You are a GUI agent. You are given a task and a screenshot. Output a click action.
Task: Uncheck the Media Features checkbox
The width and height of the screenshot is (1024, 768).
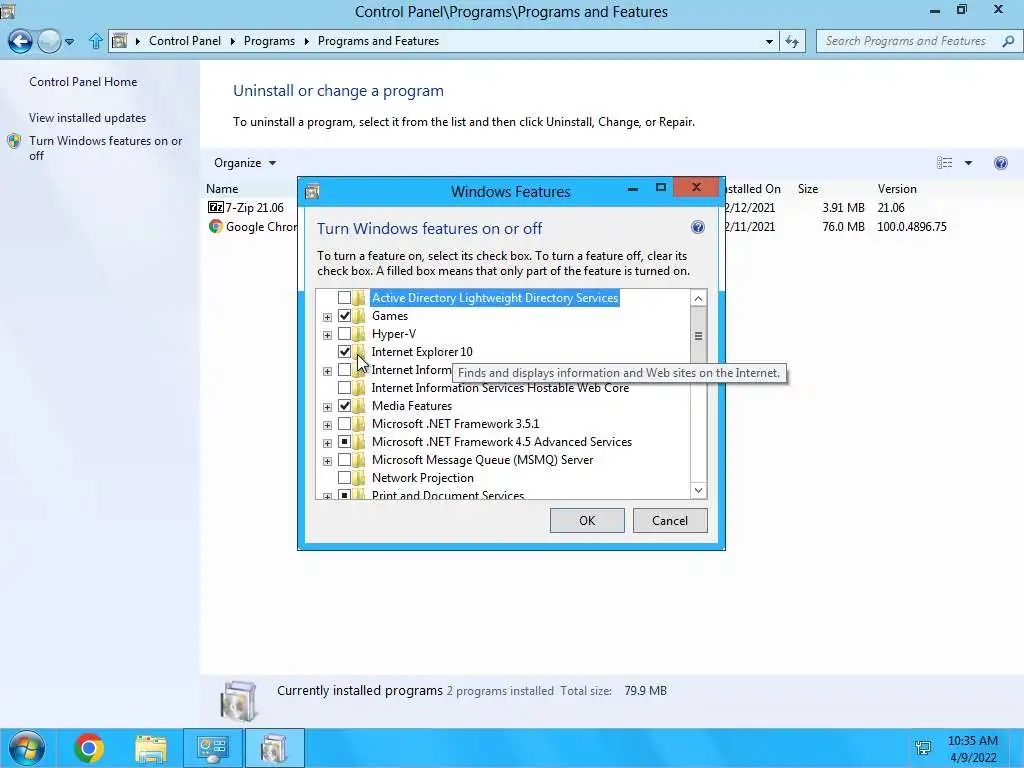pos(344,406)
